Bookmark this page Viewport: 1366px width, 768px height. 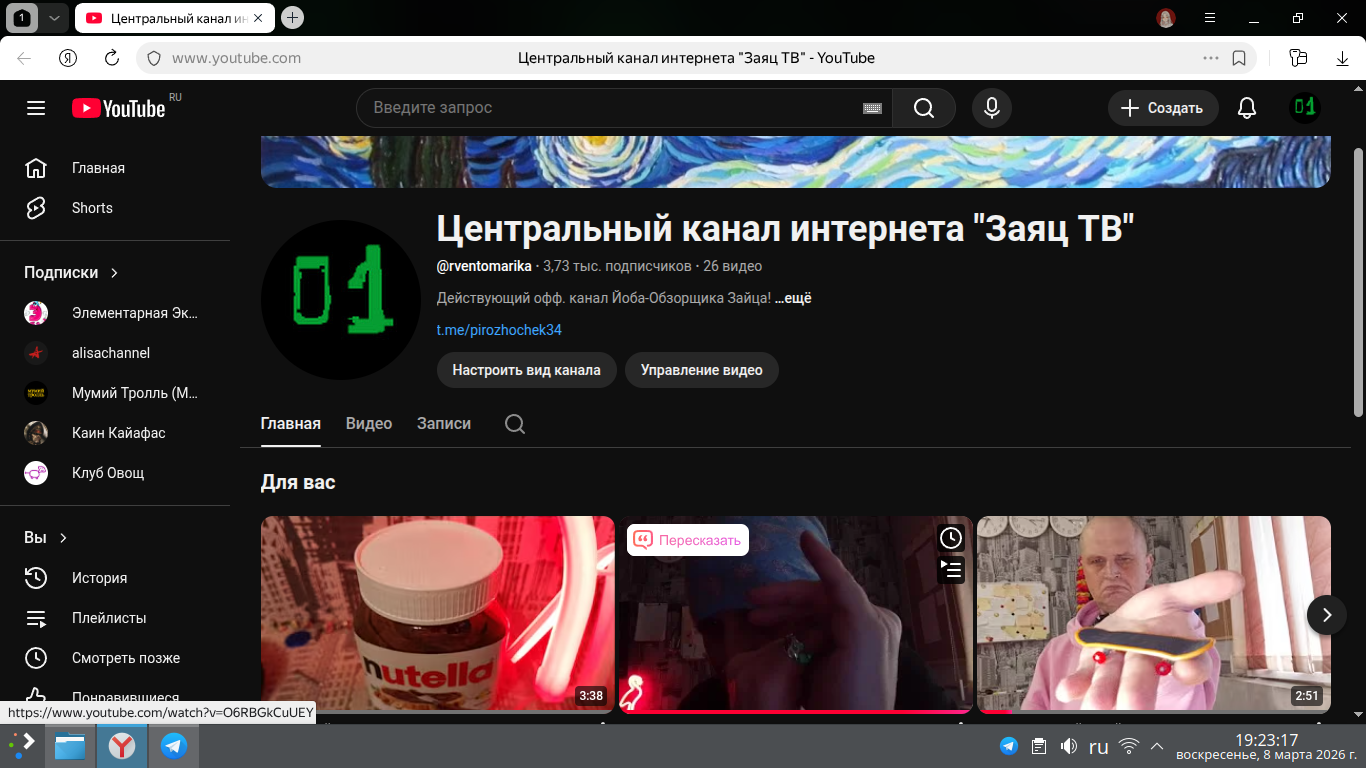pyautogui.click(x=1239, y=58)
